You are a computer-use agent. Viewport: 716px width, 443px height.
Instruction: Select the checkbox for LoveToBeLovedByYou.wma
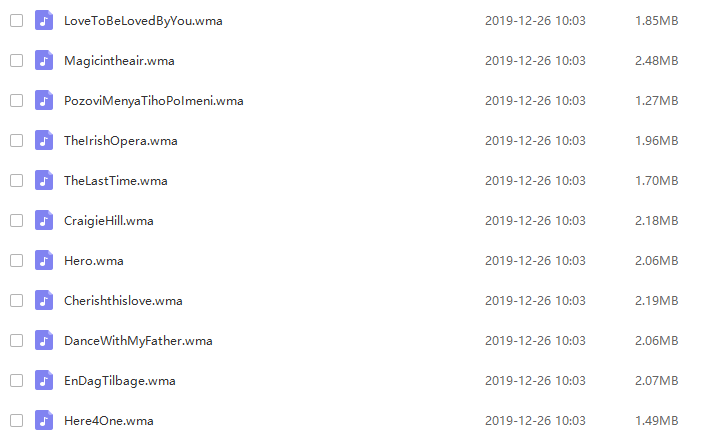tap(16, 21)
